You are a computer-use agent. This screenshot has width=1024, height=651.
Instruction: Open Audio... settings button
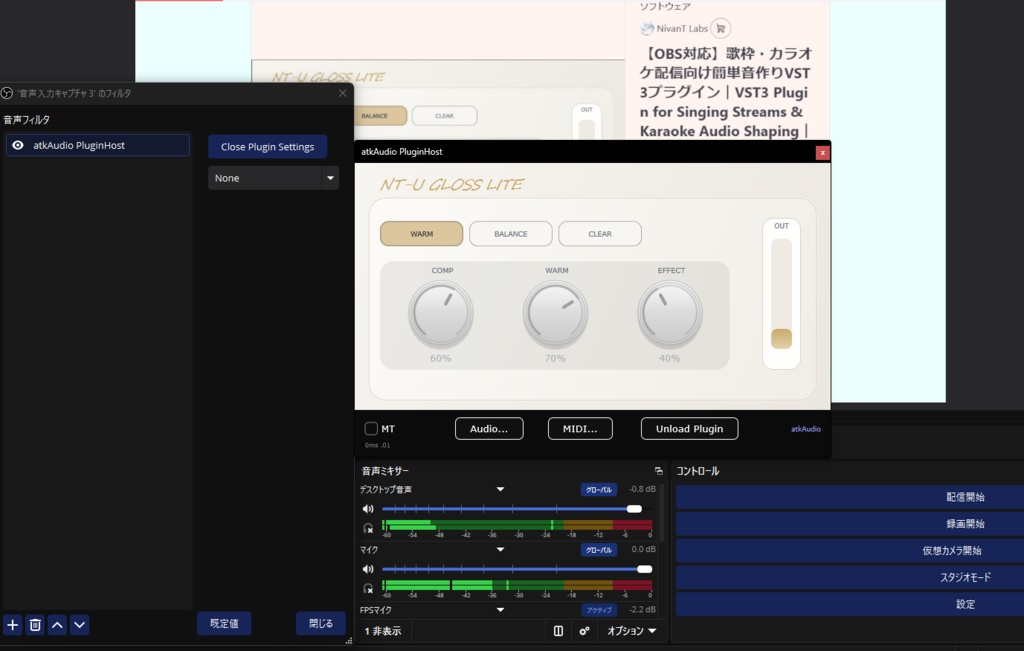(489, 428)
